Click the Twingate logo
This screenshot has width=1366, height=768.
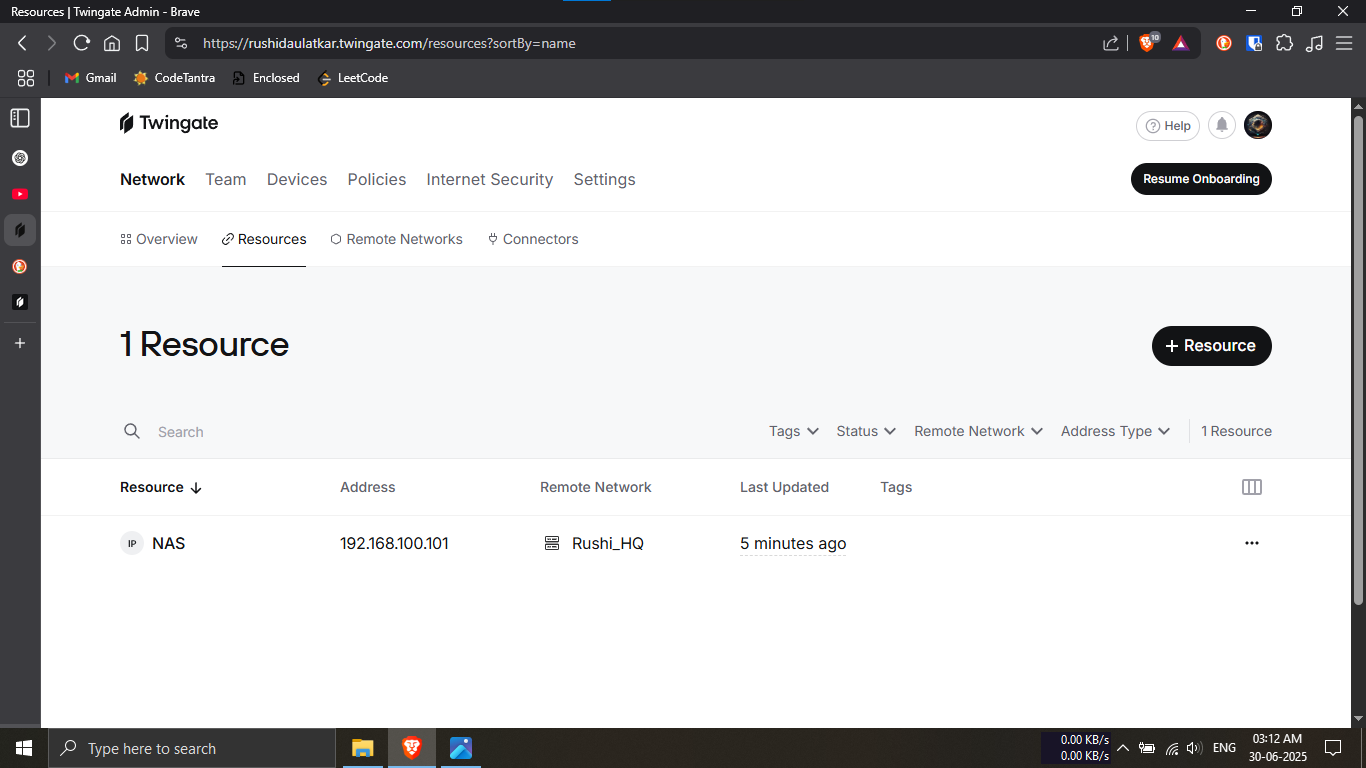click(168, 122)
